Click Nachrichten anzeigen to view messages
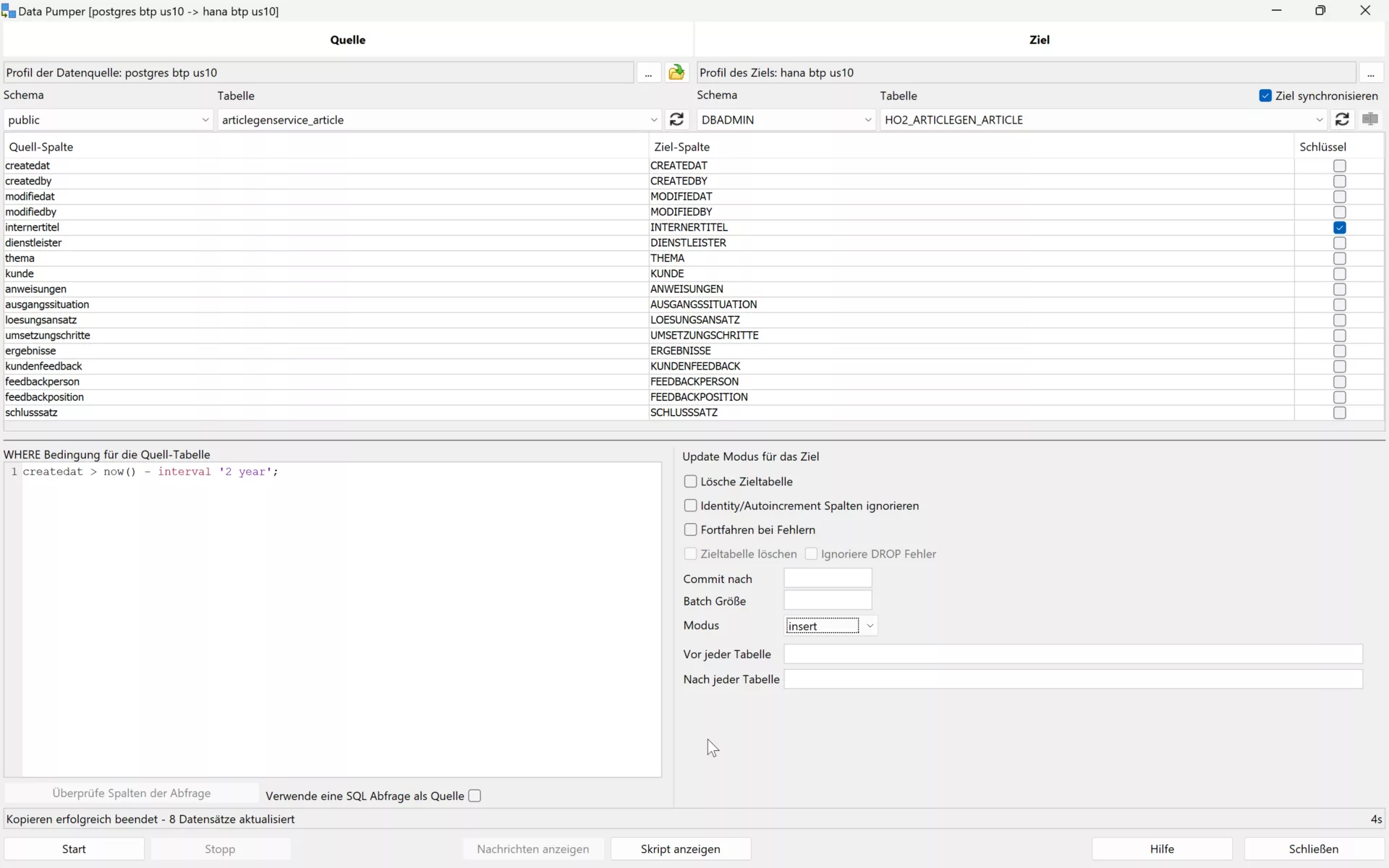The height and width of the screenshot is (868, 1389). [533, 849]
